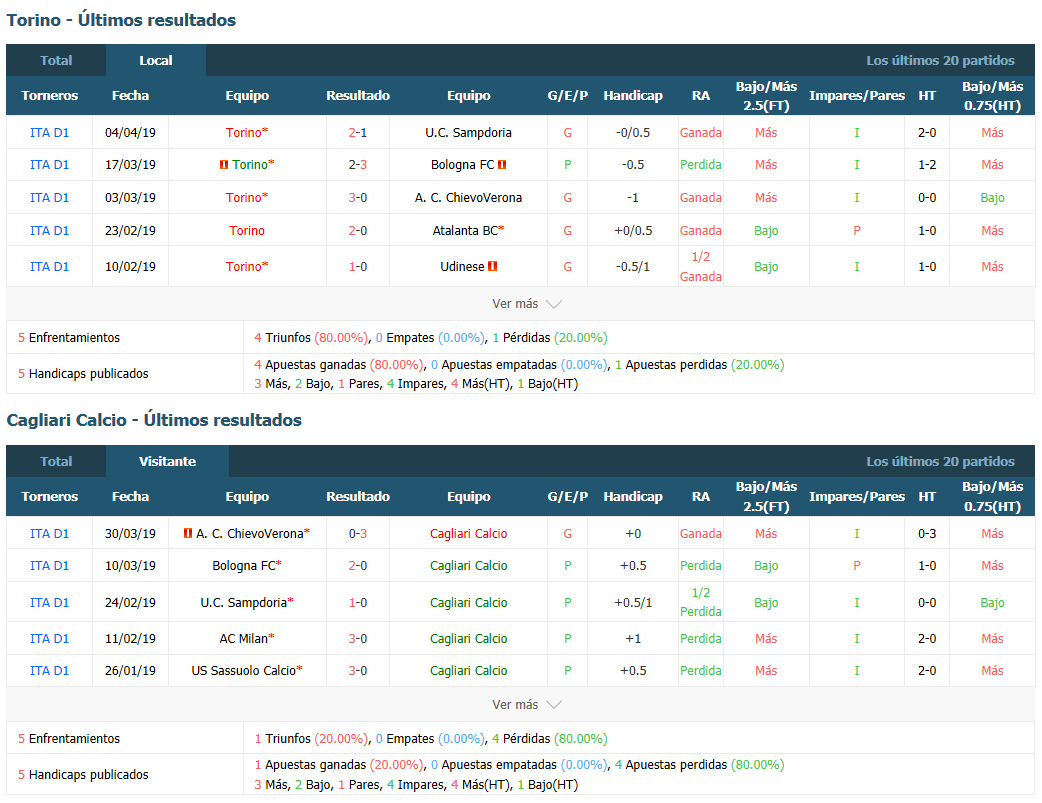
Task: Click the 2-3 result against Bologna FC
Action: pos(358,165)
